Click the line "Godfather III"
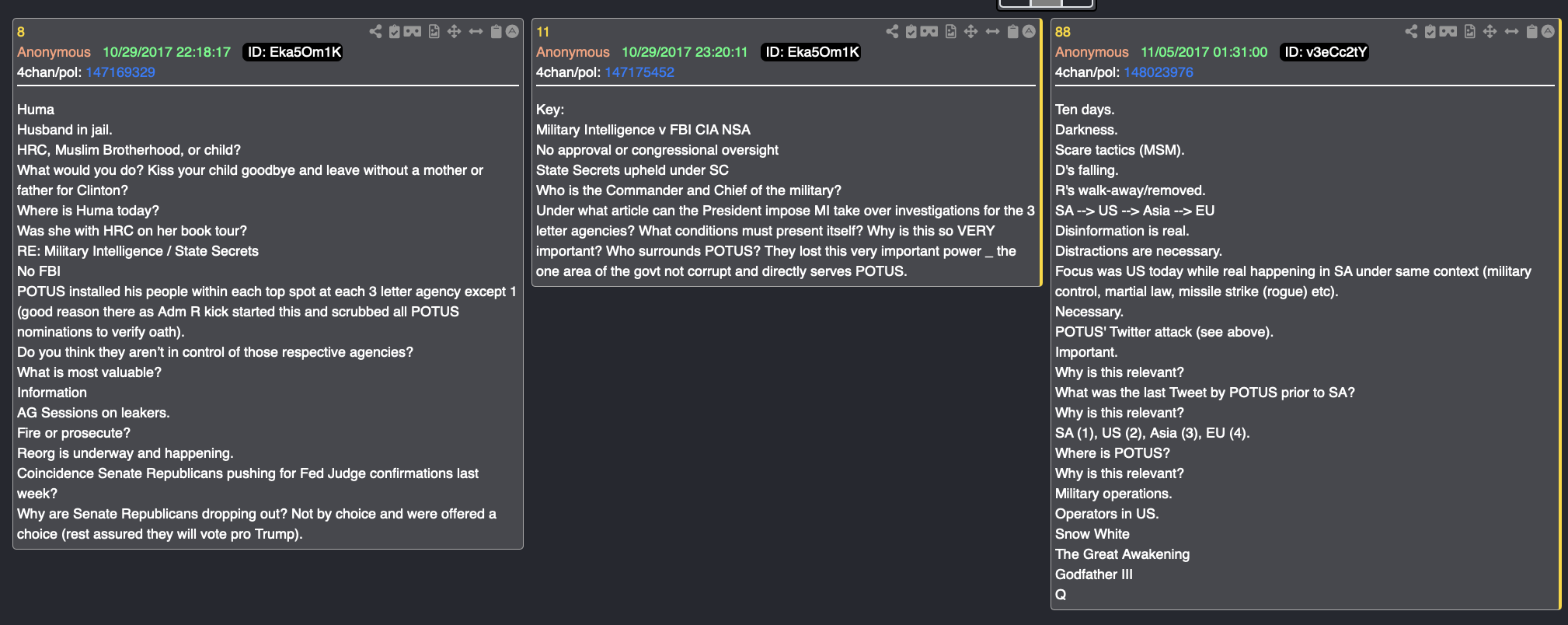 (1094, 574)
